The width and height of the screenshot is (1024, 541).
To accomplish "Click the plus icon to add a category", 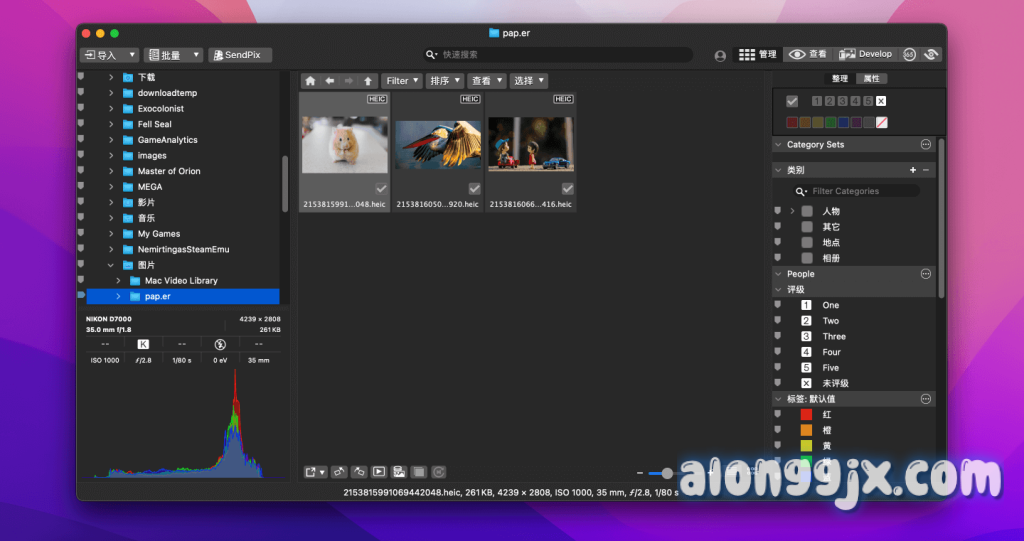I will 912,171.
